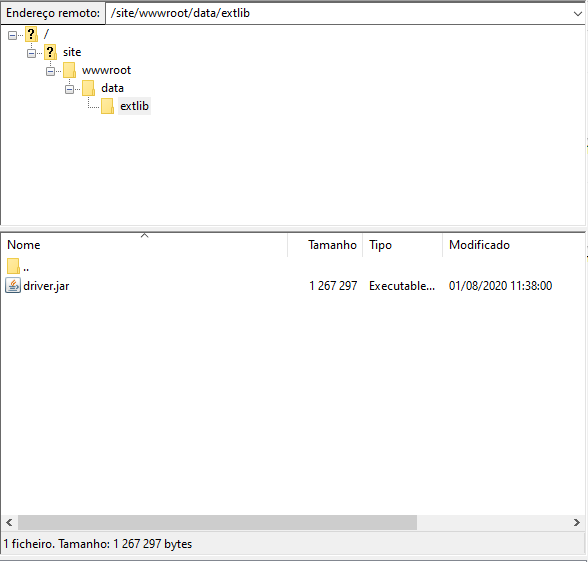Sort file list by Modificado column
588x562 pixels.
pos(513,245)
